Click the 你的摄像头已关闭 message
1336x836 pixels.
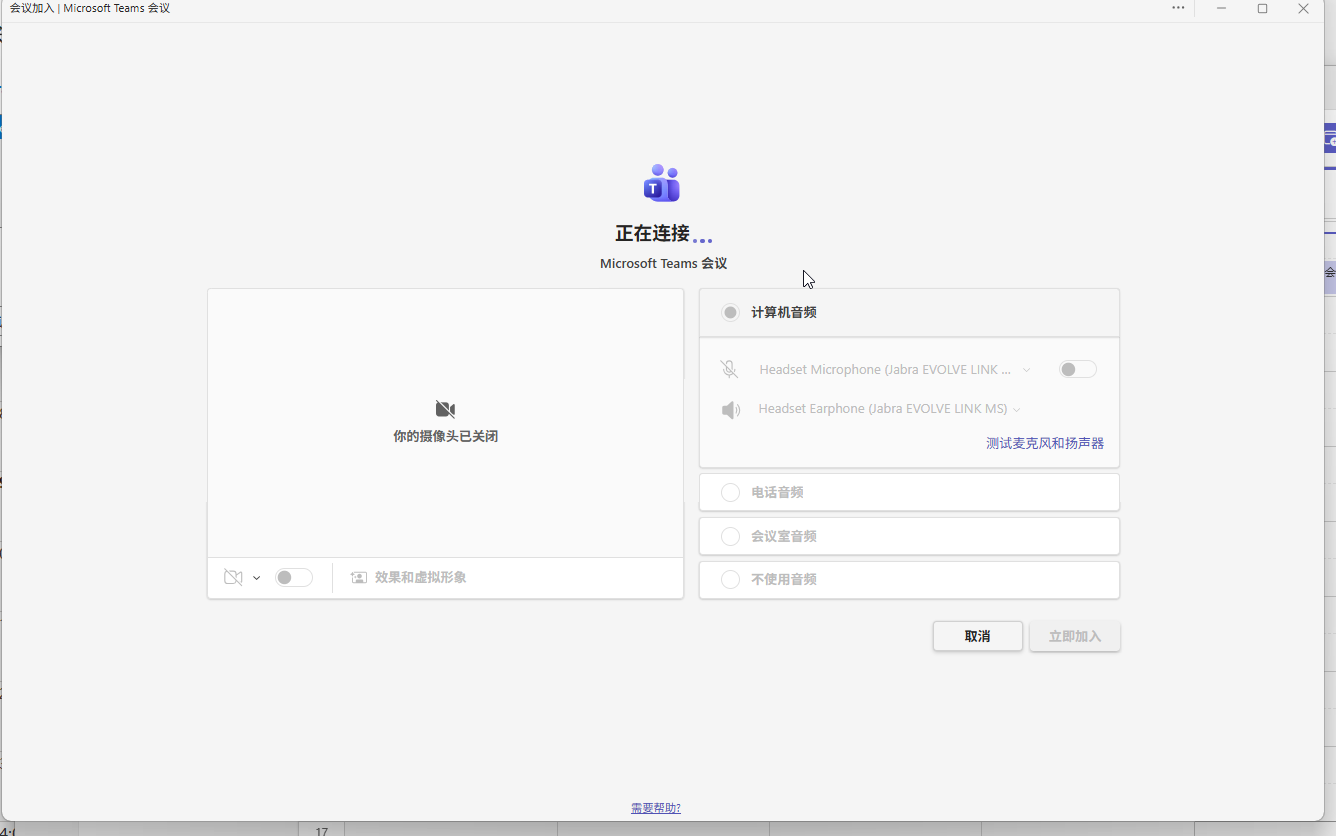pyautogui.click(x=446, y=437)
